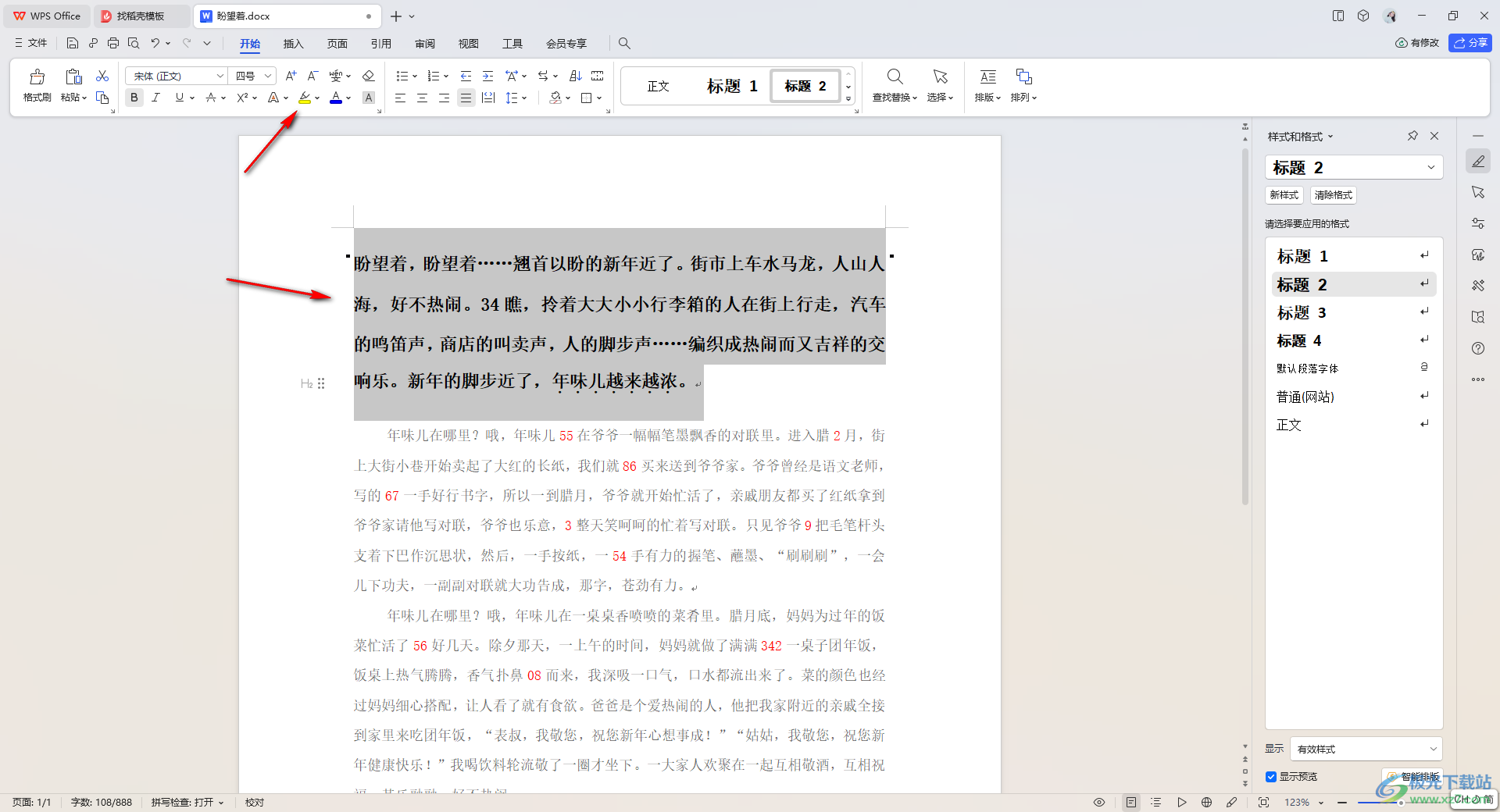This screenshot has width=1500, height=812.
Task: Click the Print Preview icon
Action: 134,43
